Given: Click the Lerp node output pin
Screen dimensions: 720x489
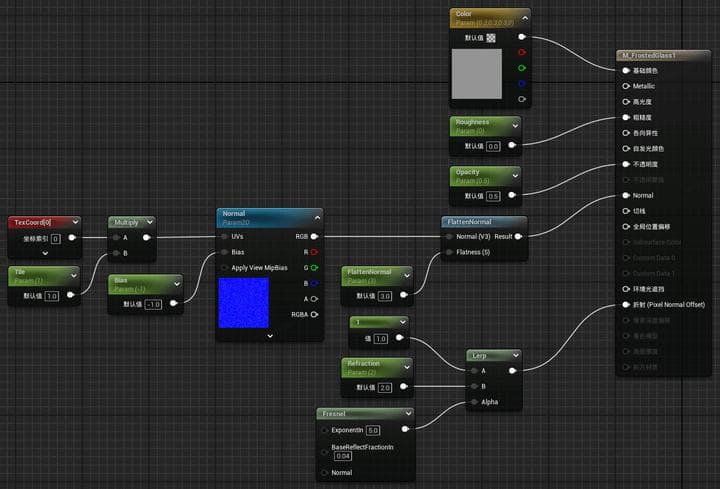Looking at the screenshot, I should click(x=512, y=371).
